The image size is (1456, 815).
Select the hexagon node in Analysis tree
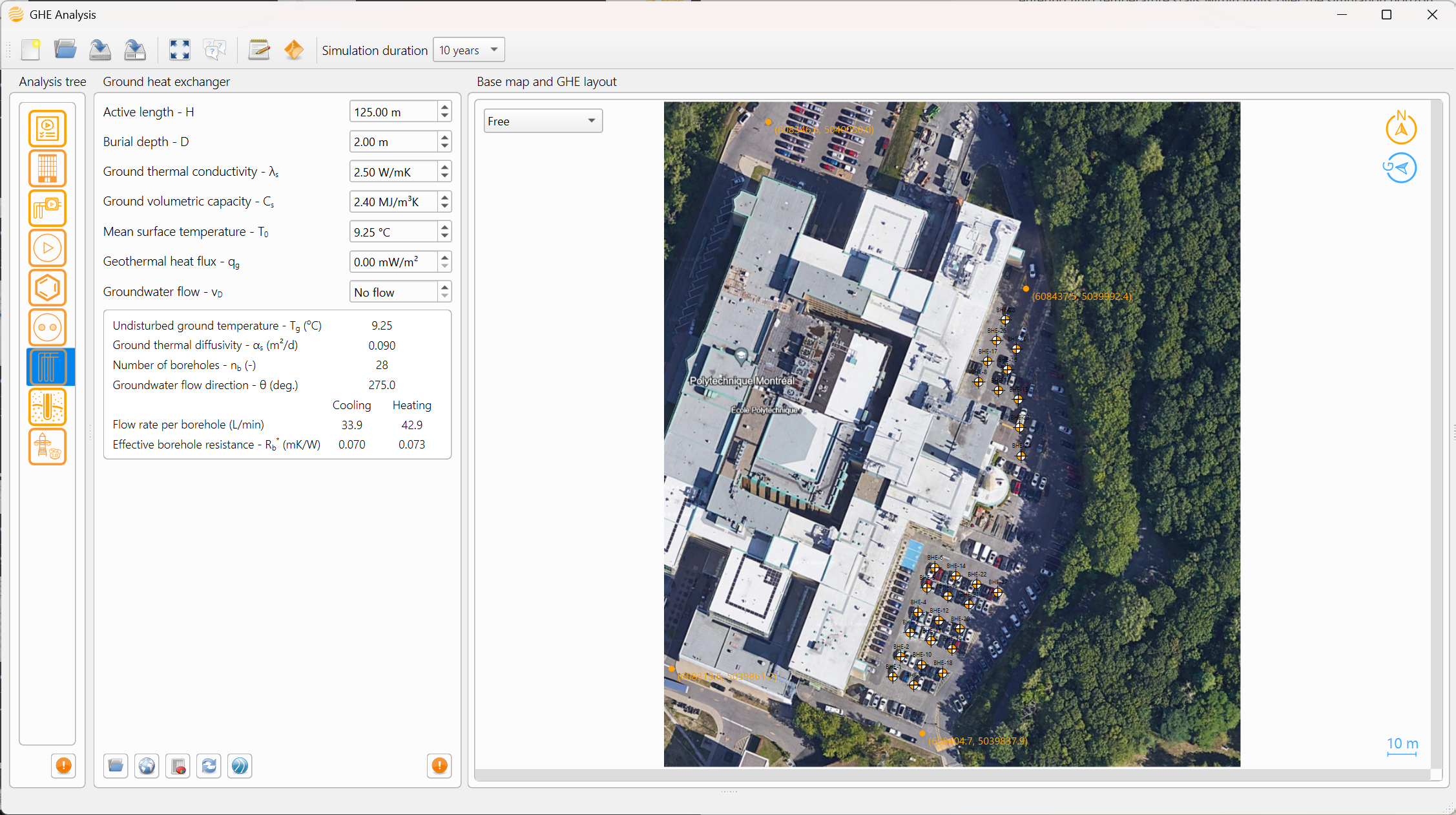(x=47, y=287)
